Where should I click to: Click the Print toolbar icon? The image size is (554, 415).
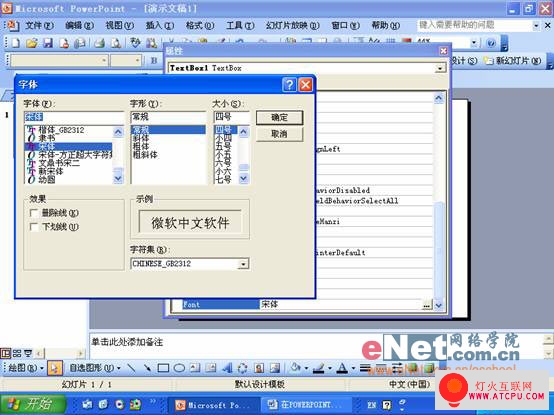pos(99,43)
